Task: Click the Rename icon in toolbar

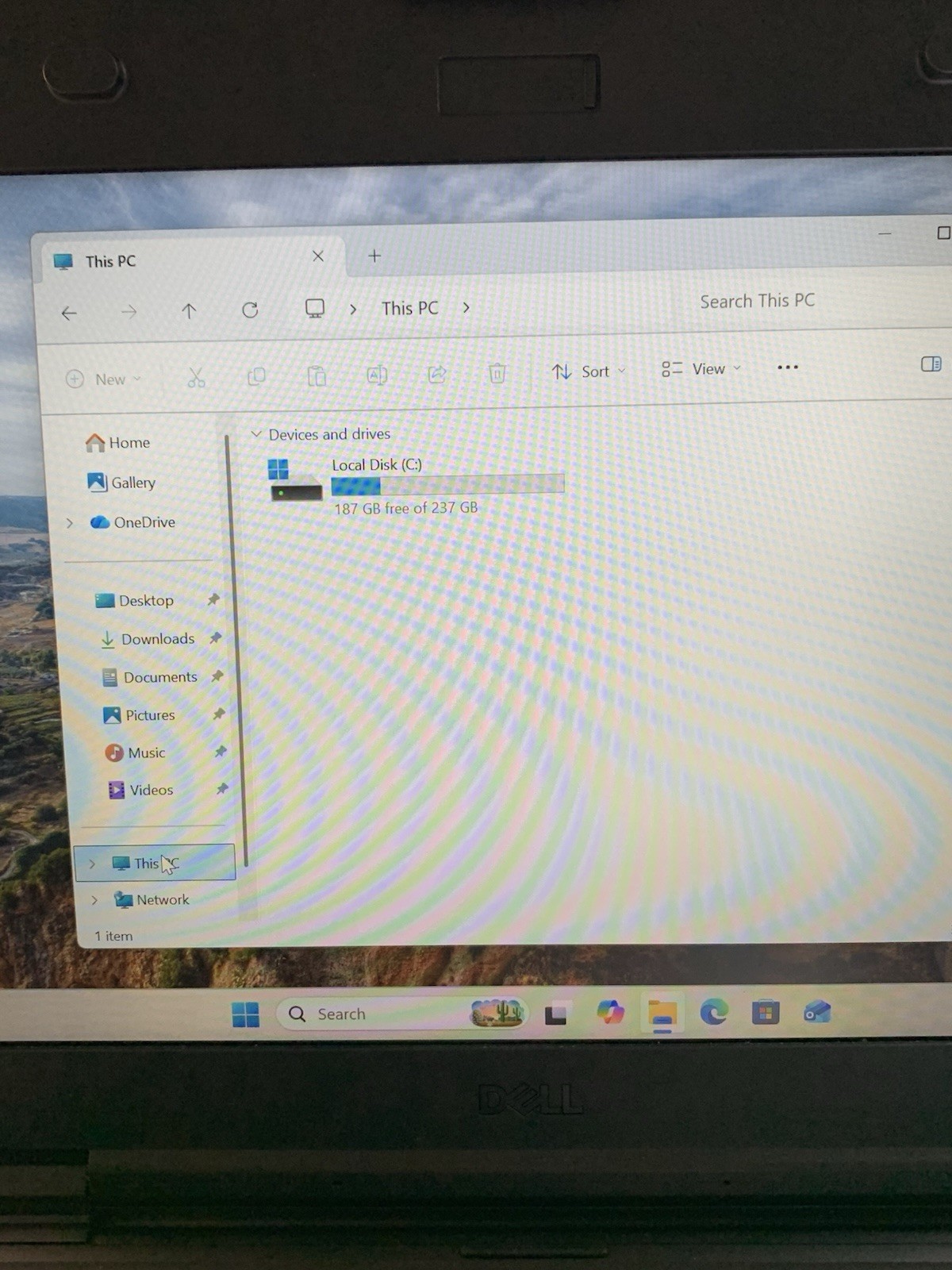Action: [x=377, y=375]
